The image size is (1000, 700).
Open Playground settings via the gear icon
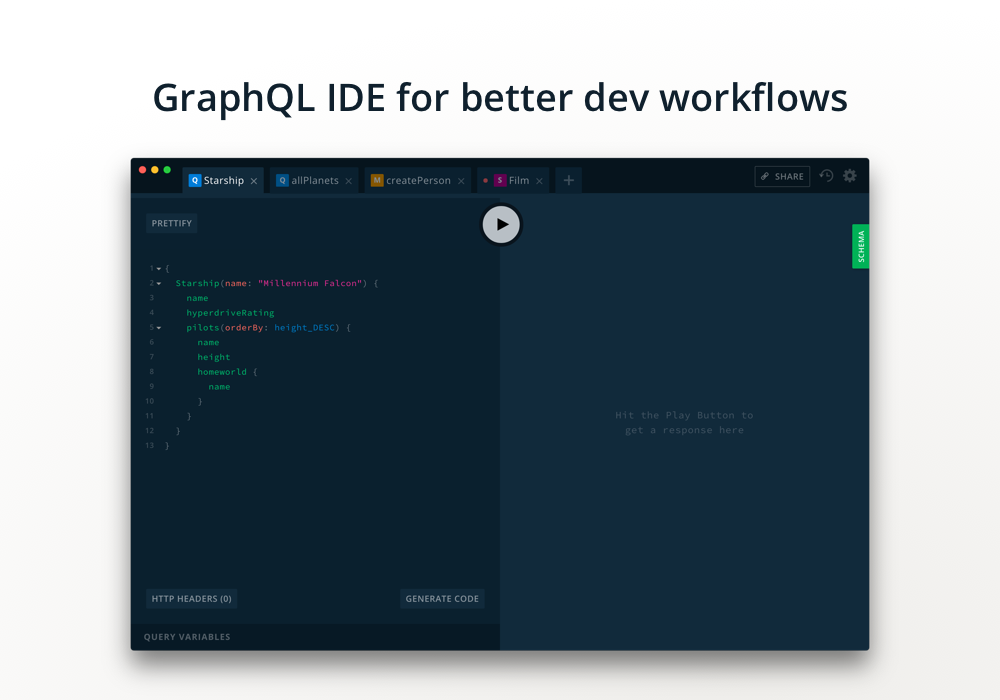849,176
